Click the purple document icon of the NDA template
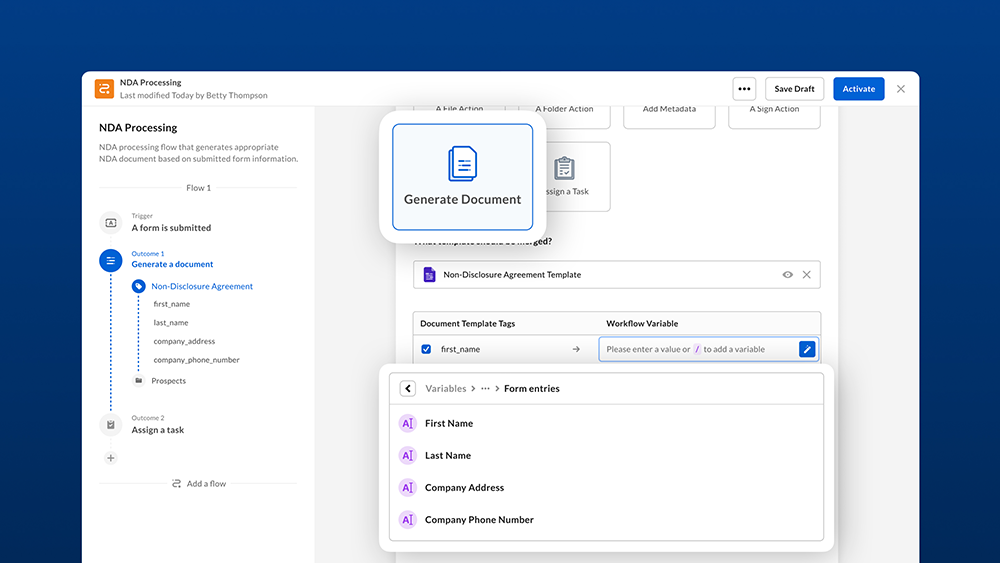The image size is (1000, 563). (429, 274)
